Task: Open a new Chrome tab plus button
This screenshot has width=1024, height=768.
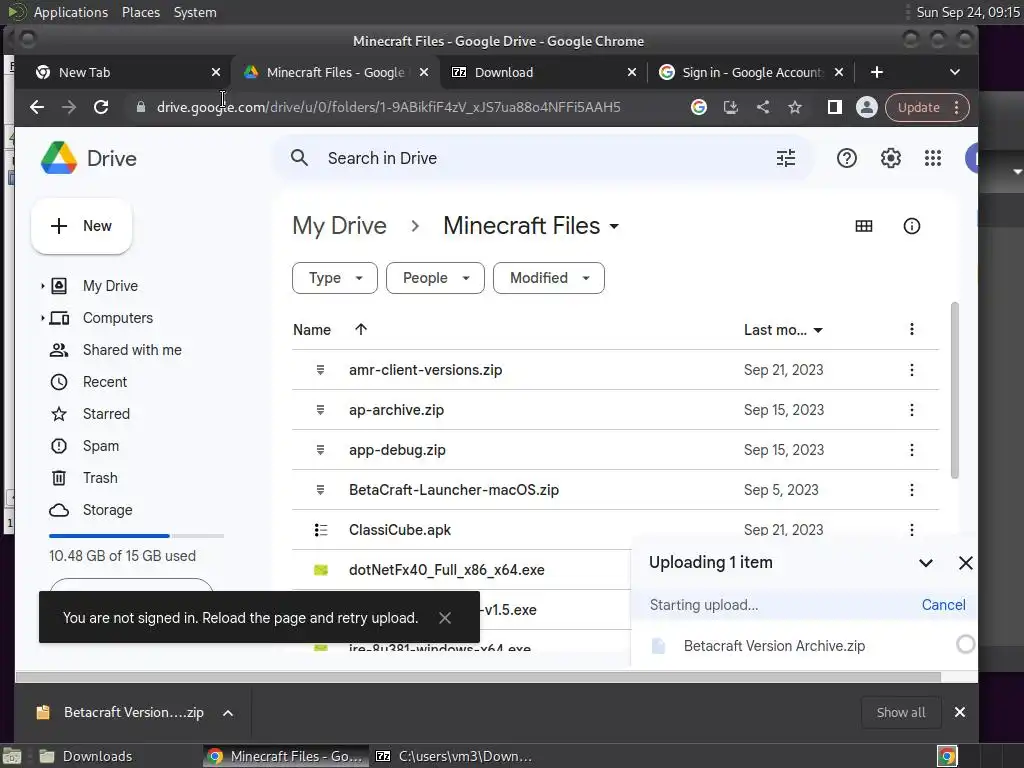Action: tap(876, 72)
